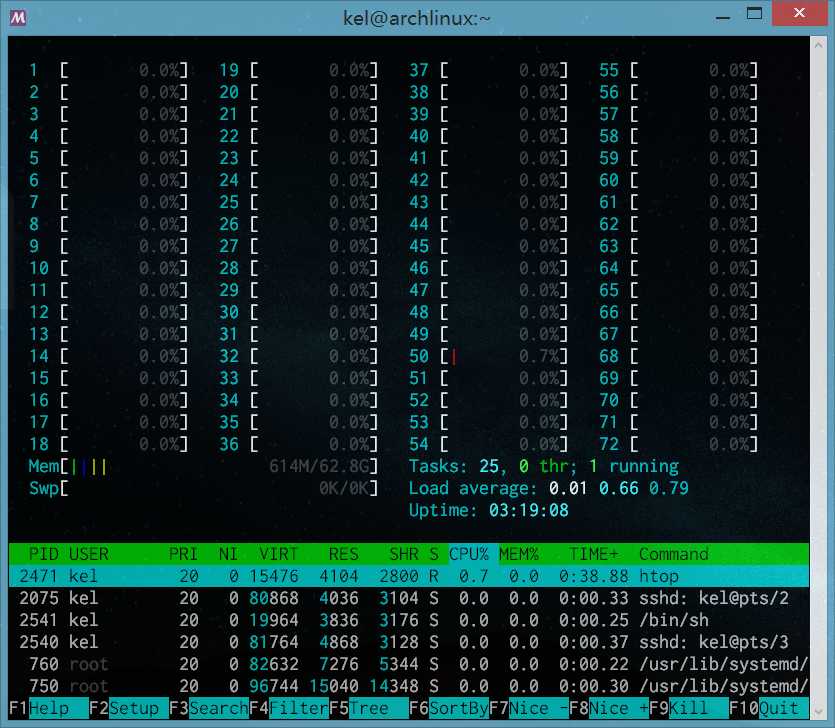Image resolution: width=835 pixels, height=728 pixels.
Task: Open the F6 SortBy menu
Action: click(x=449, y=708)
